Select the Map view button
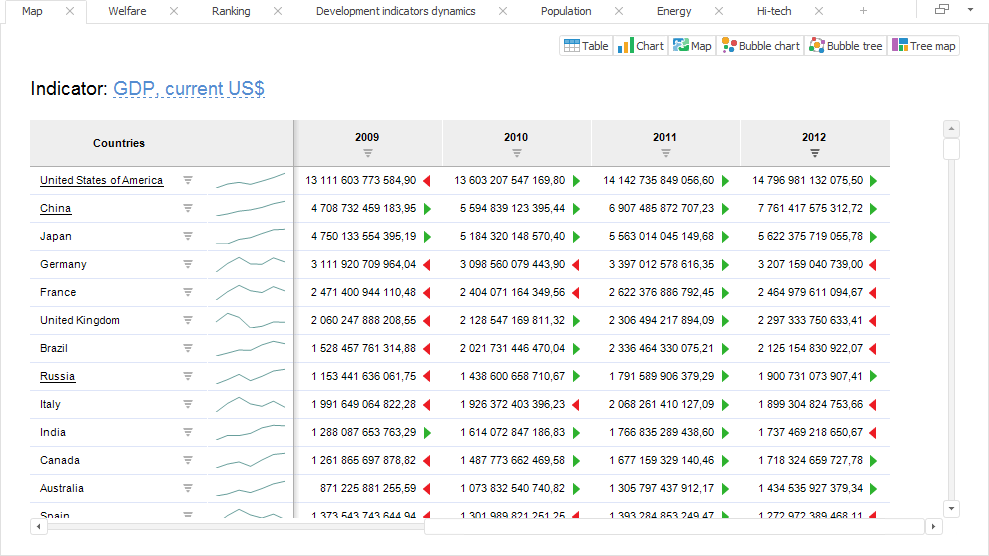The height and width of the screenshot is (556, 989). click(x=692, y=46)
